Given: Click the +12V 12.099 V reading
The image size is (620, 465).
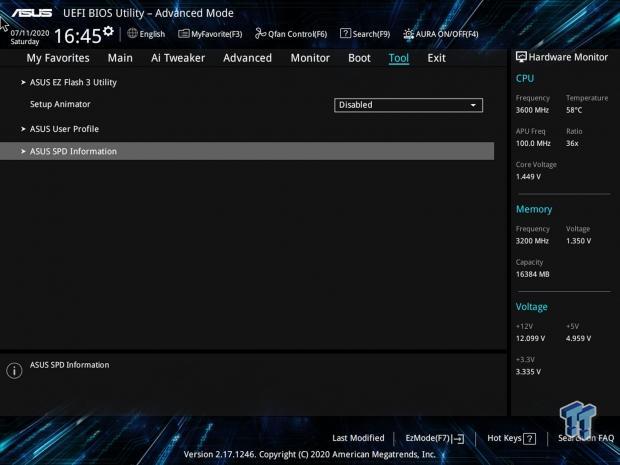Looking at the screenshot, I should coord(530,338).
